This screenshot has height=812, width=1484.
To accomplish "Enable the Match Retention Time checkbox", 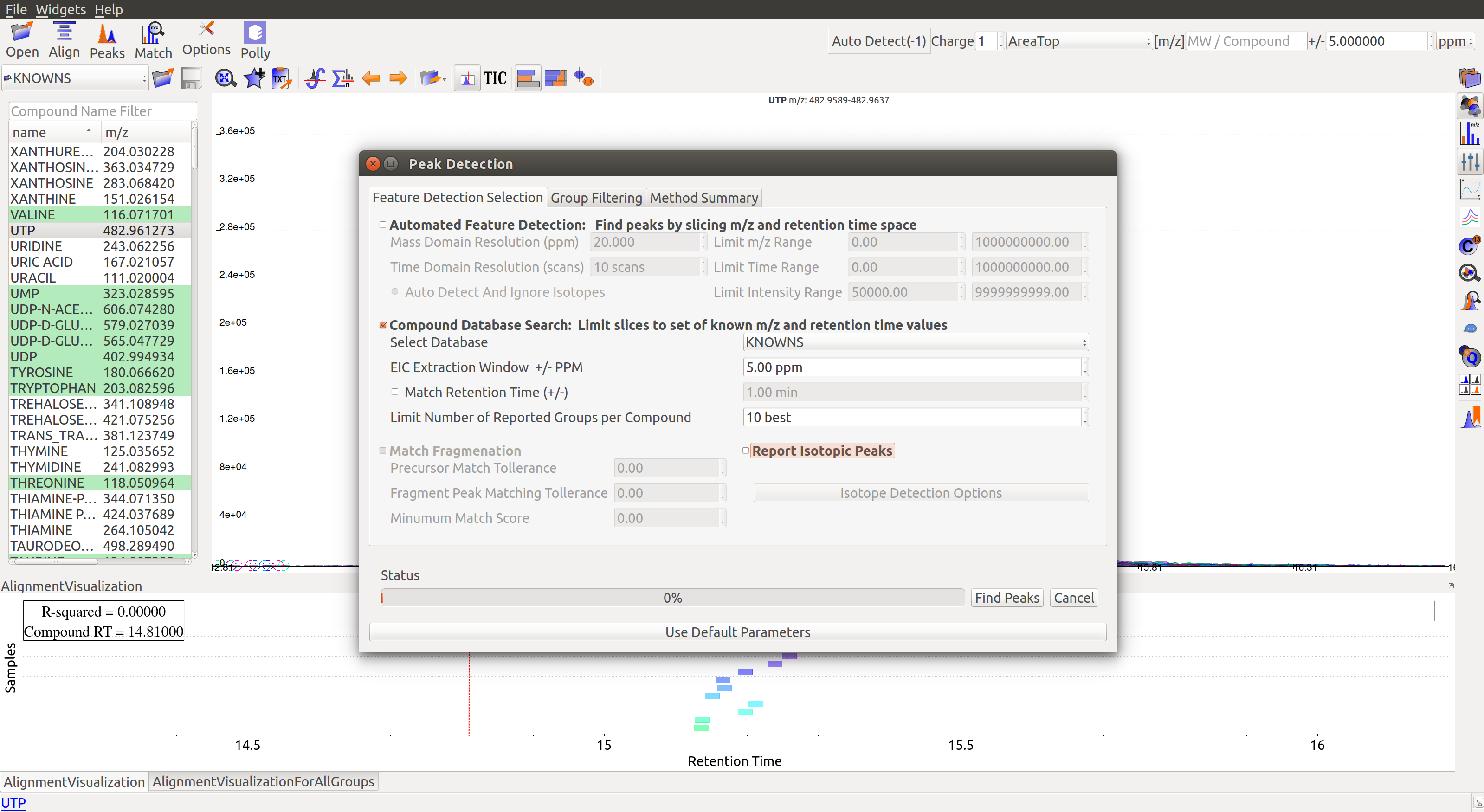I will point(394,392).
